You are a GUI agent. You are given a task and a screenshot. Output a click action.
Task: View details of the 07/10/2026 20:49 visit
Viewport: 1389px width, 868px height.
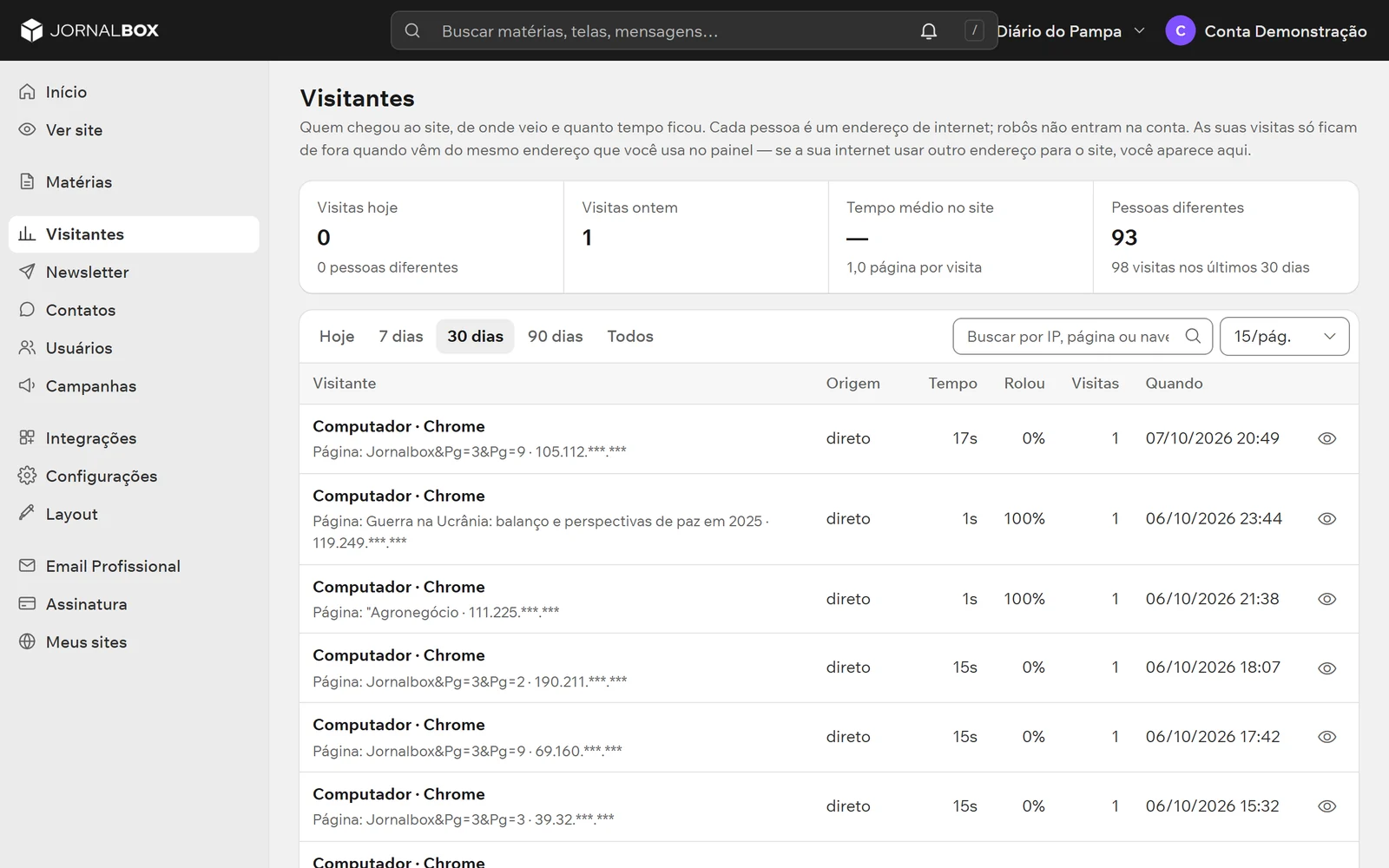point(1326,438)
